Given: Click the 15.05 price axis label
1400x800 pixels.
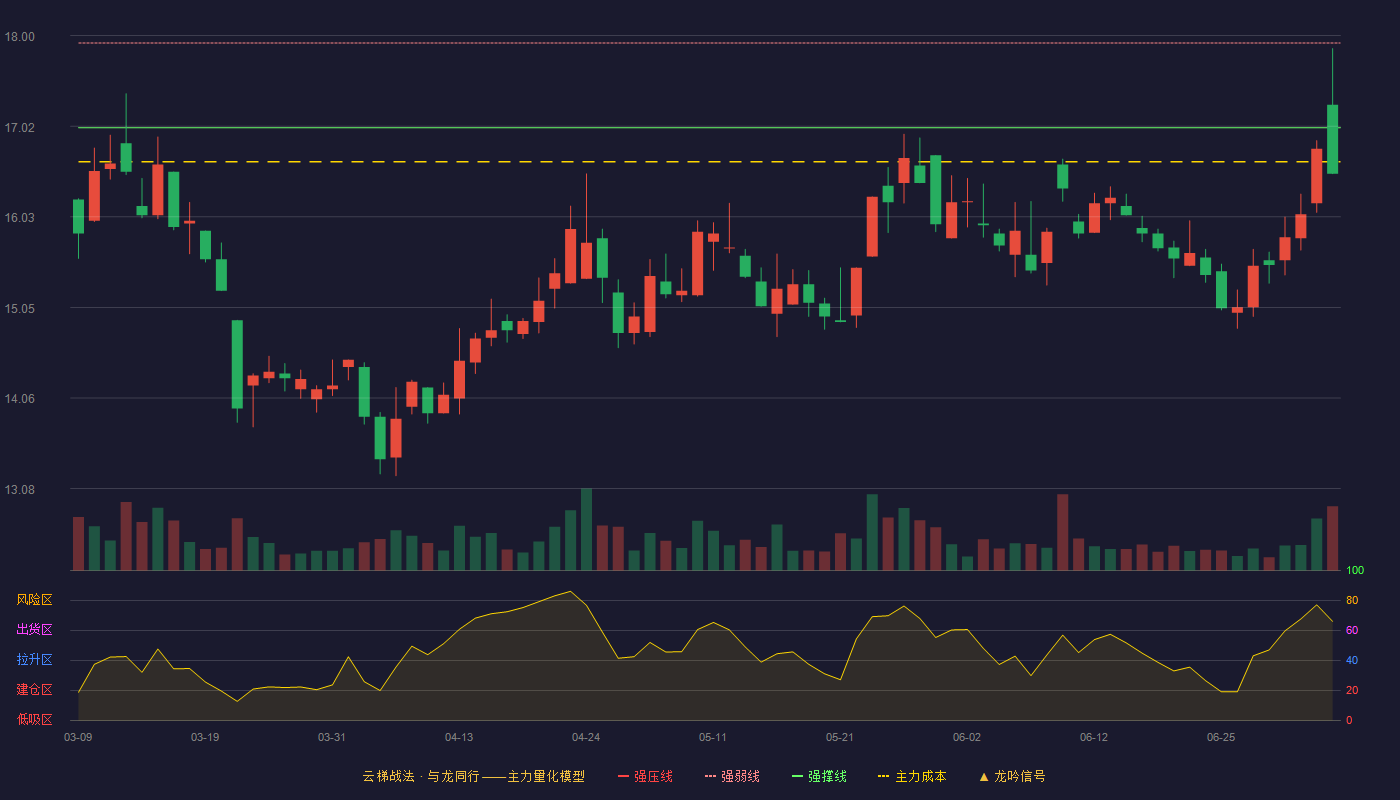Looking at the screenshot, I should [x=19, y=309].
